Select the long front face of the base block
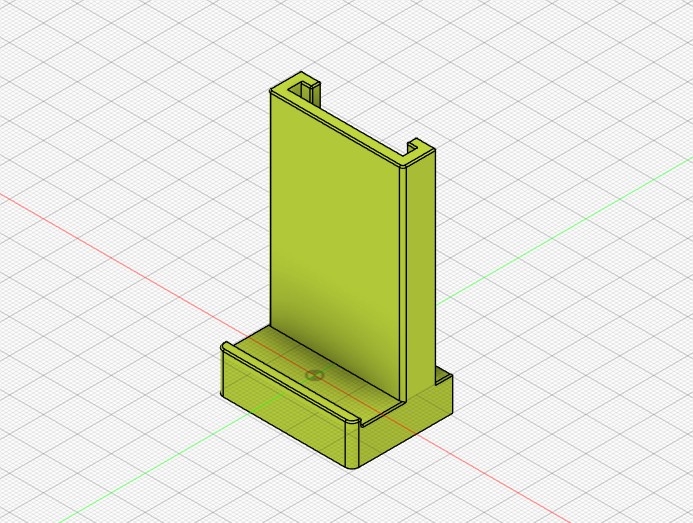The width and height of the screenshot is (693, 523). click(283, 409)
